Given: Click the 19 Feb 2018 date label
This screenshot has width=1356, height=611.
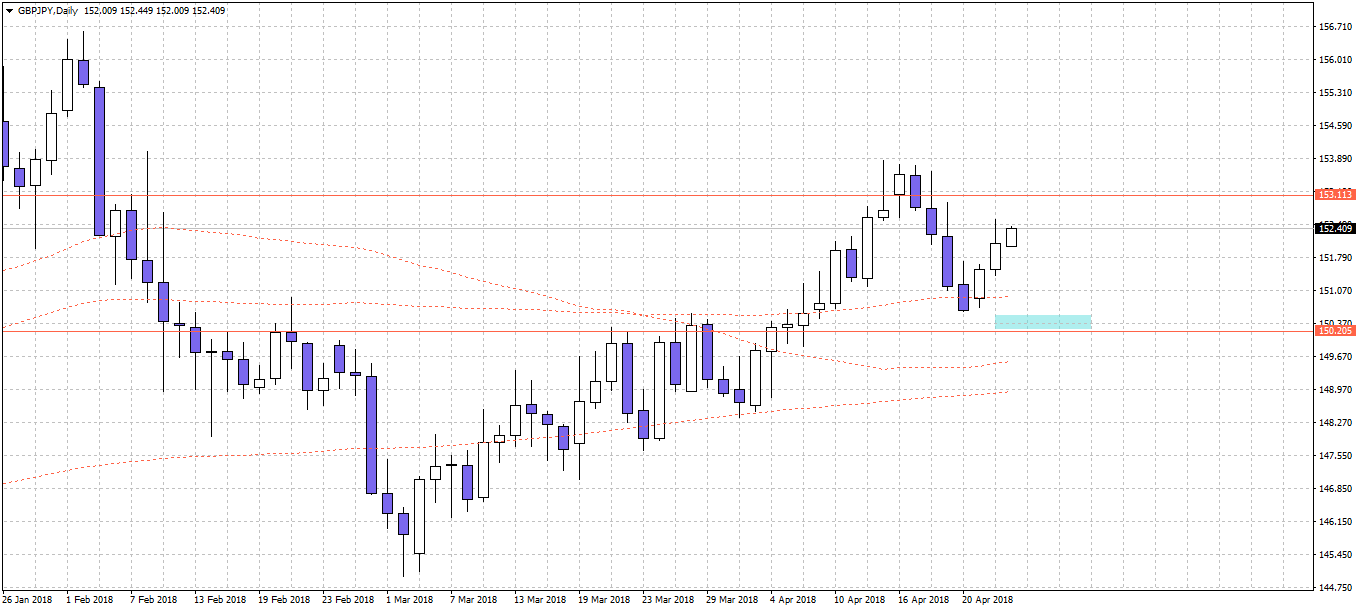Looking at the screenshot, I should click(x=284, y=600).
